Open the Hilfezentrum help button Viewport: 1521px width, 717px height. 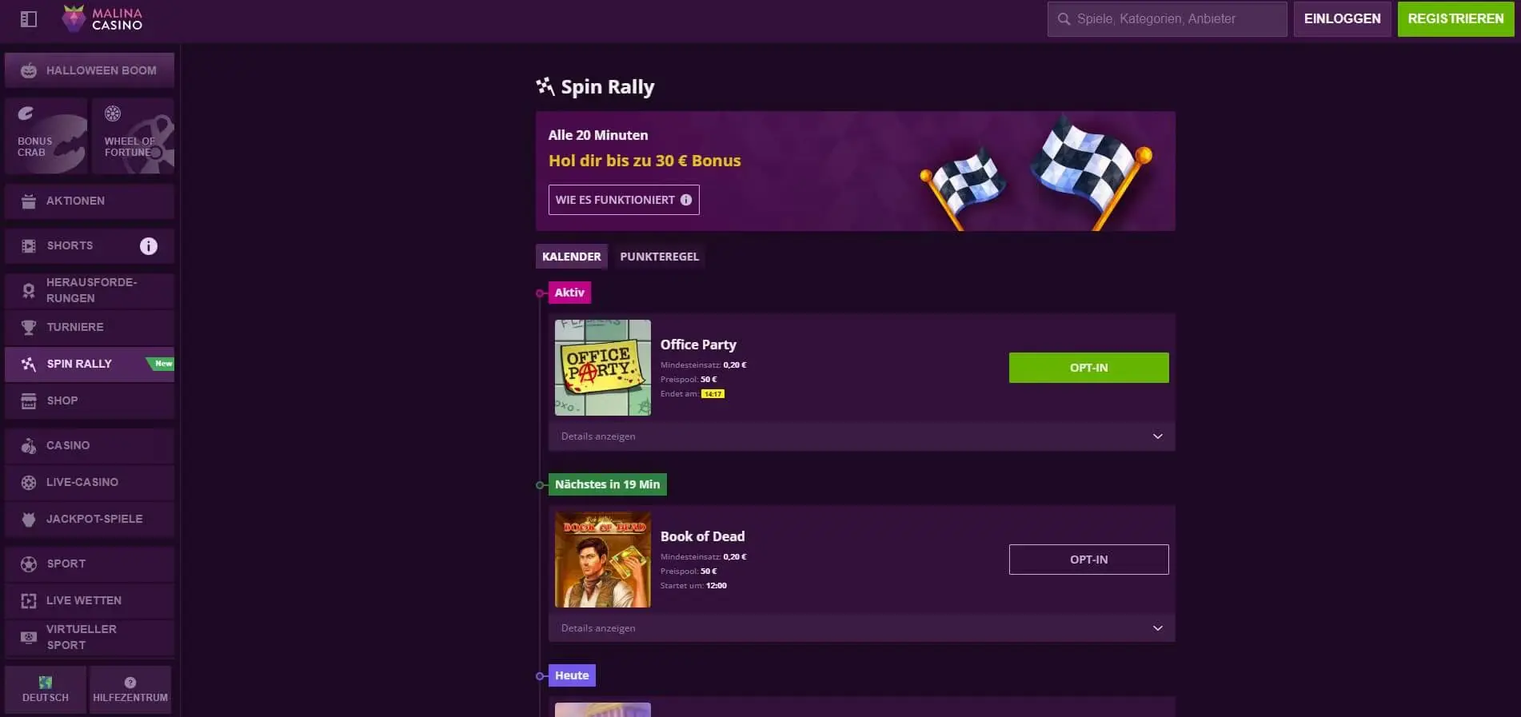[x=130, y=690]
